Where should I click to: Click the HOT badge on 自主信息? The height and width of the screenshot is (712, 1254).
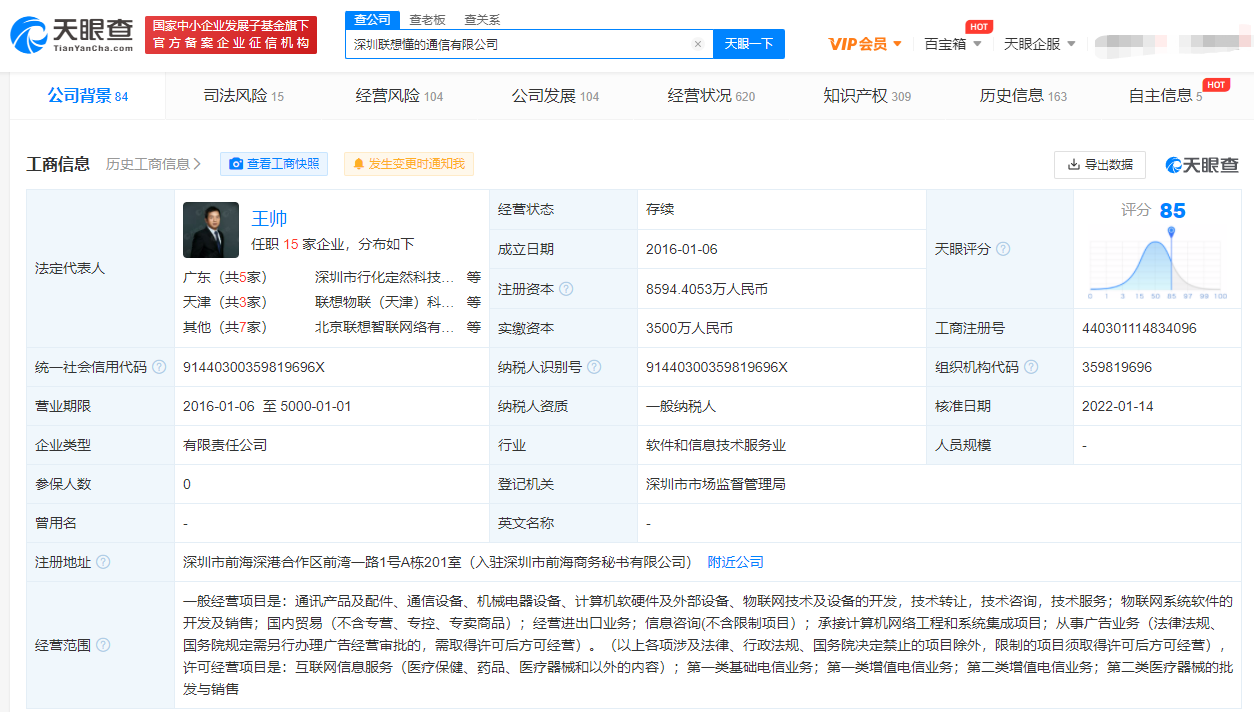(x=1216, y=85)
